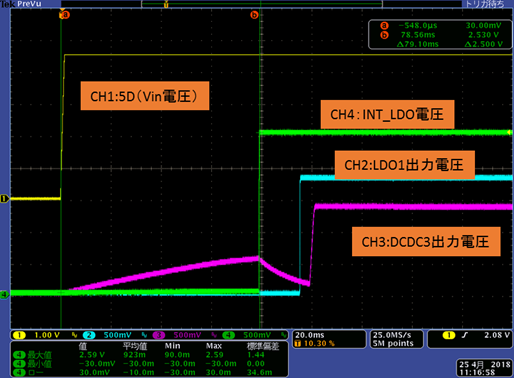Click the CH3:DCDC3出力電圧 label
The image size is (514, 378).
(426, 242)
